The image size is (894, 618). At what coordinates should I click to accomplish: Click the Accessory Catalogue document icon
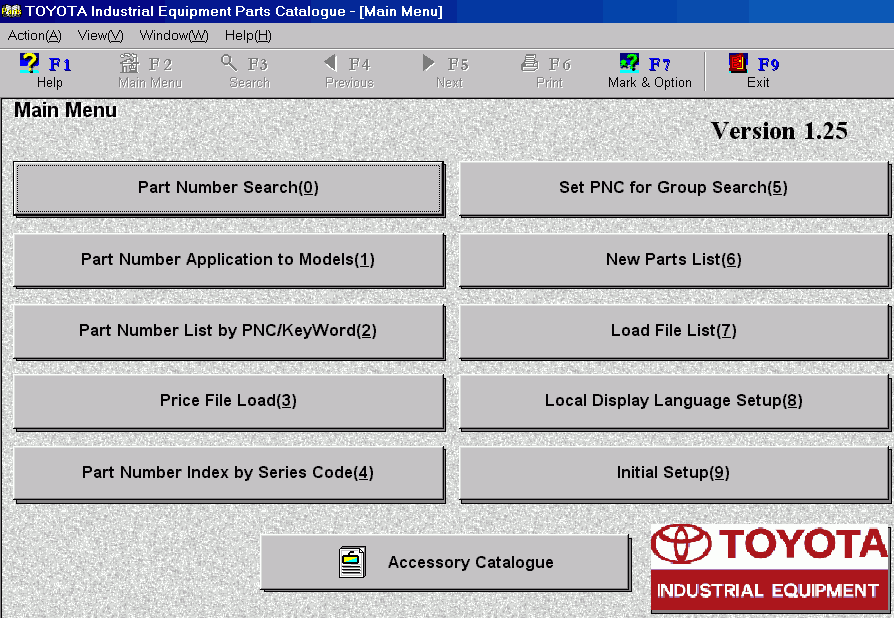(352, 562)
